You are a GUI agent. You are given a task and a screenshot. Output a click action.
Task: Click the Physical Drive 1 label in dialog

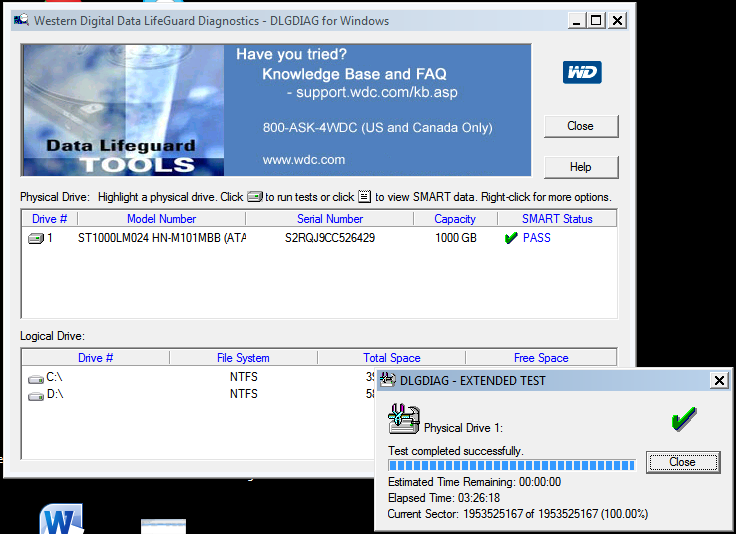pos(463,428)
